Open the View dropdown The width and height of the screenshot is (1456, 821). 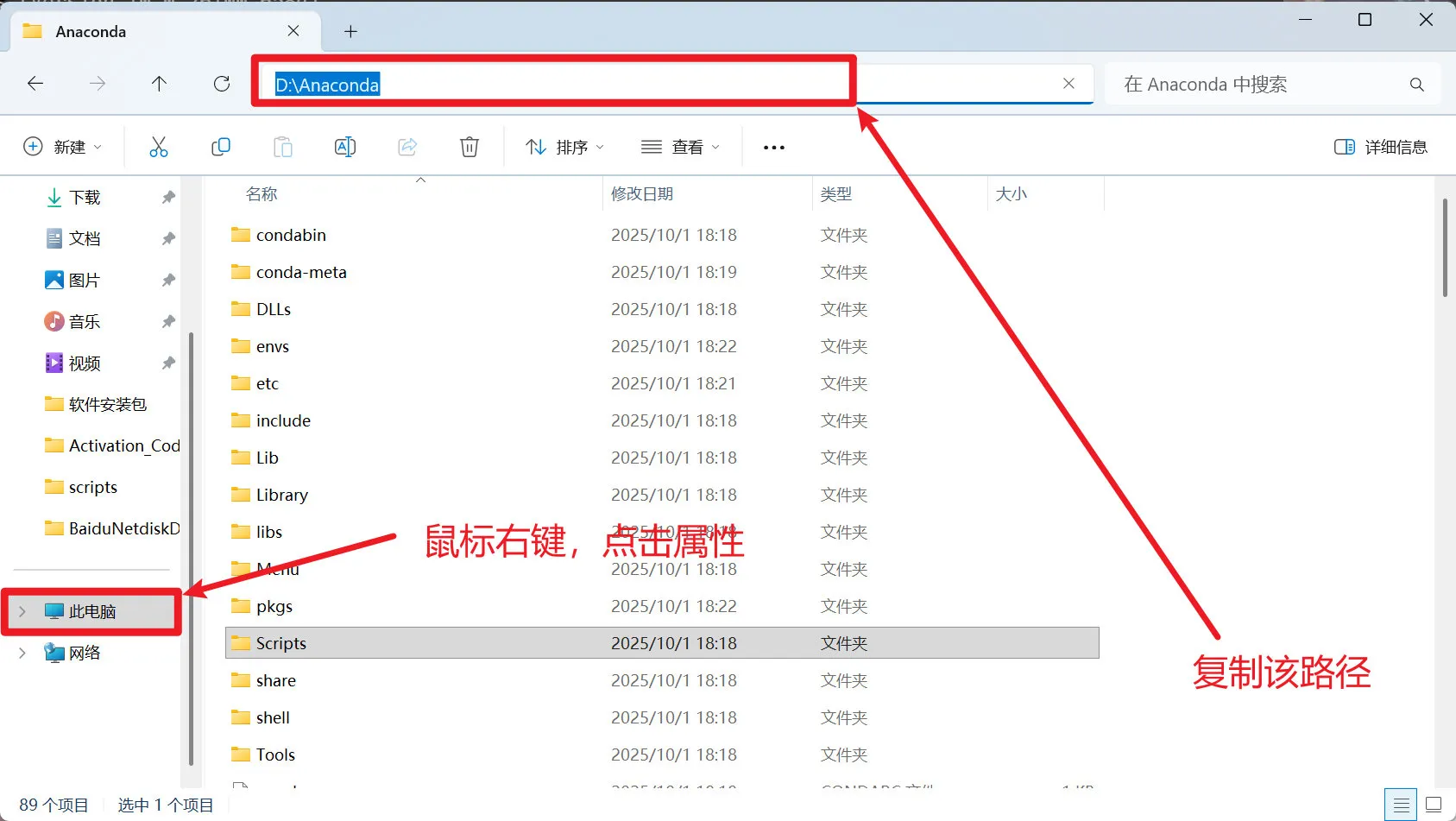[x=680, y=147]
